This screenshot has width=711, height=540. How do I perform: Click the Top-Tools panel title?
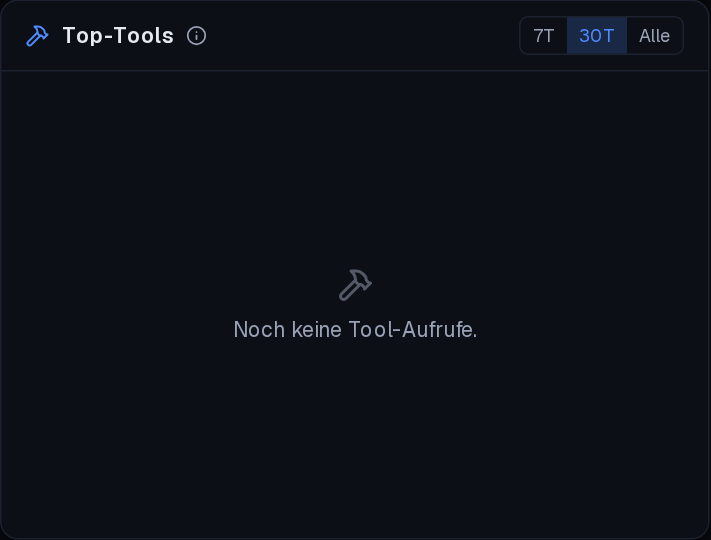tap(118, 36)
